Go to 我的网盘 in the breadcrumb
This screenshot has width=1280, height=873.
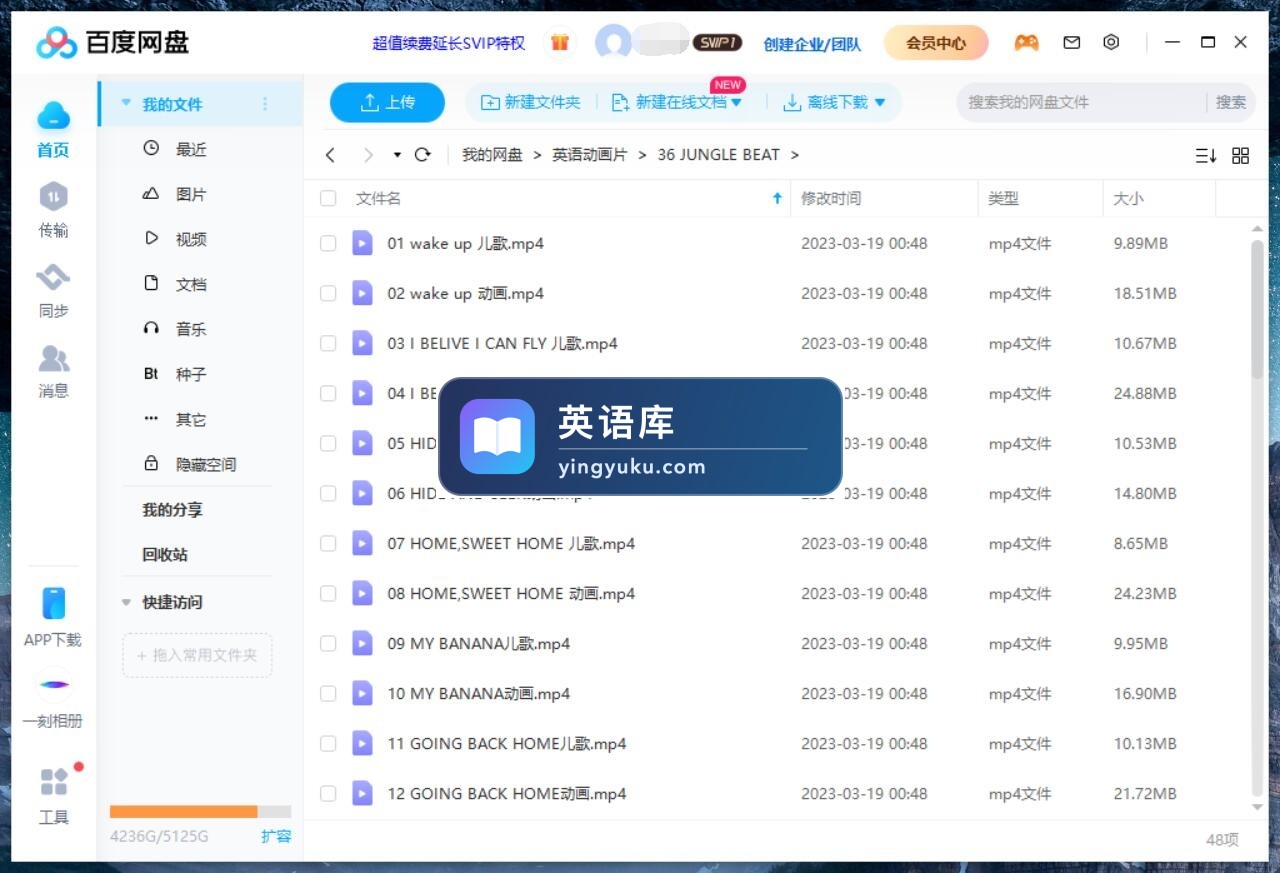(492, 155)
